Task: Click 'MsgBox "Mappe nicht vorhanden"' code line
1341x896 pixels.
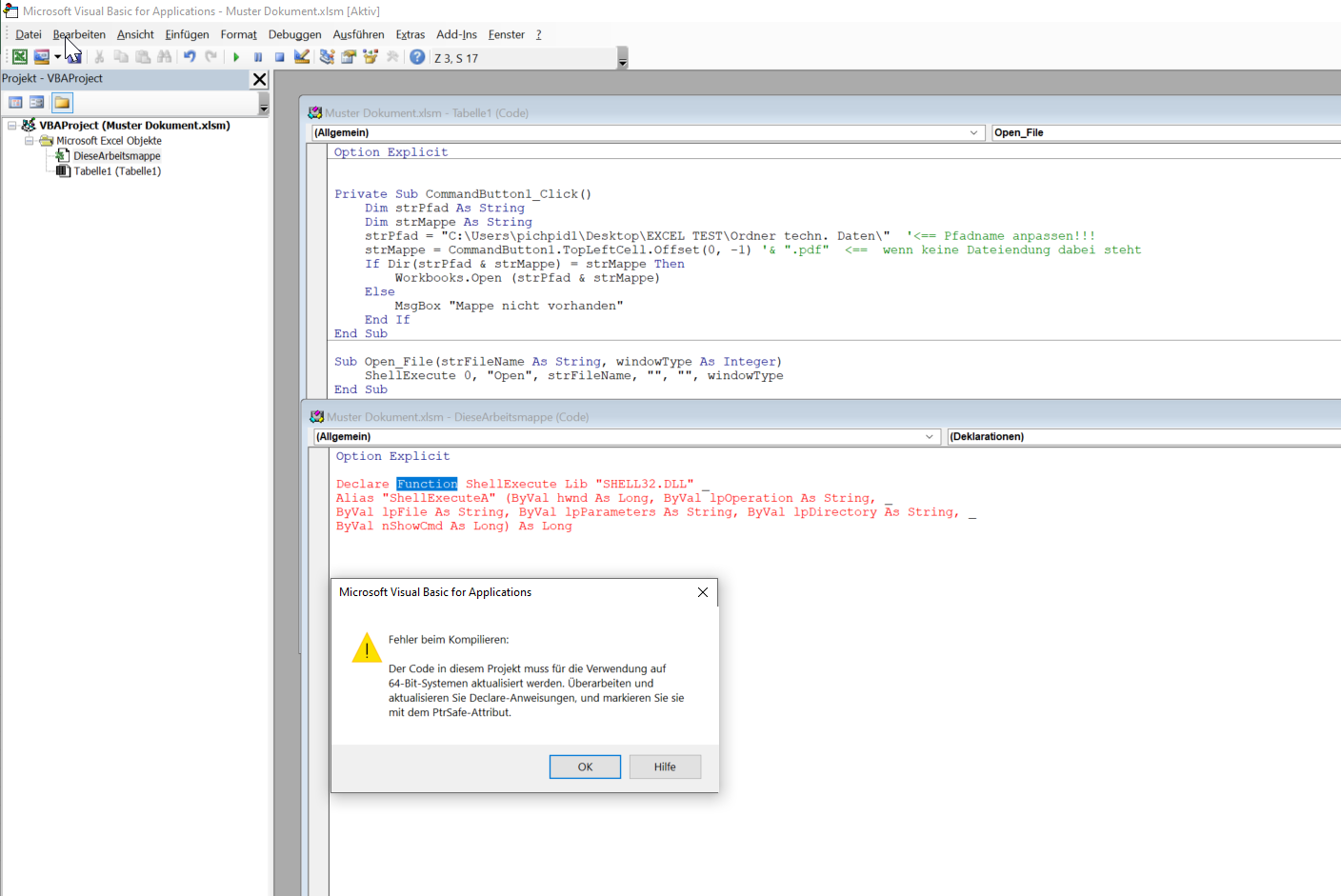Action: [510, 306]
